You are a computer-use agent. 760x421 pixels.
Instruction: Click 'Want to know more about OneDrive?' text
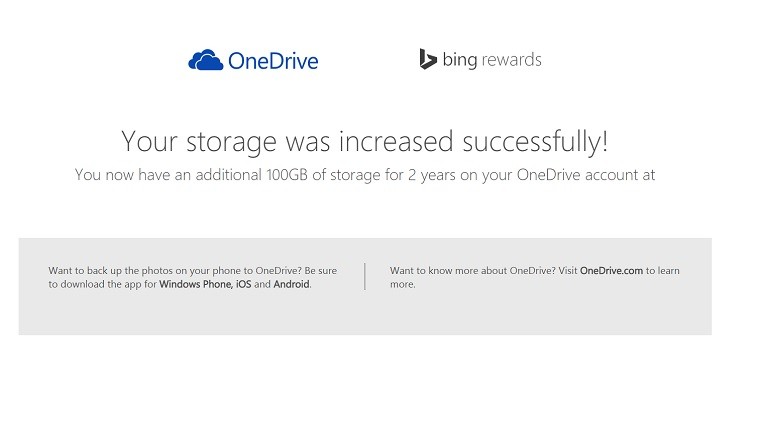click(x=473, y=271)
